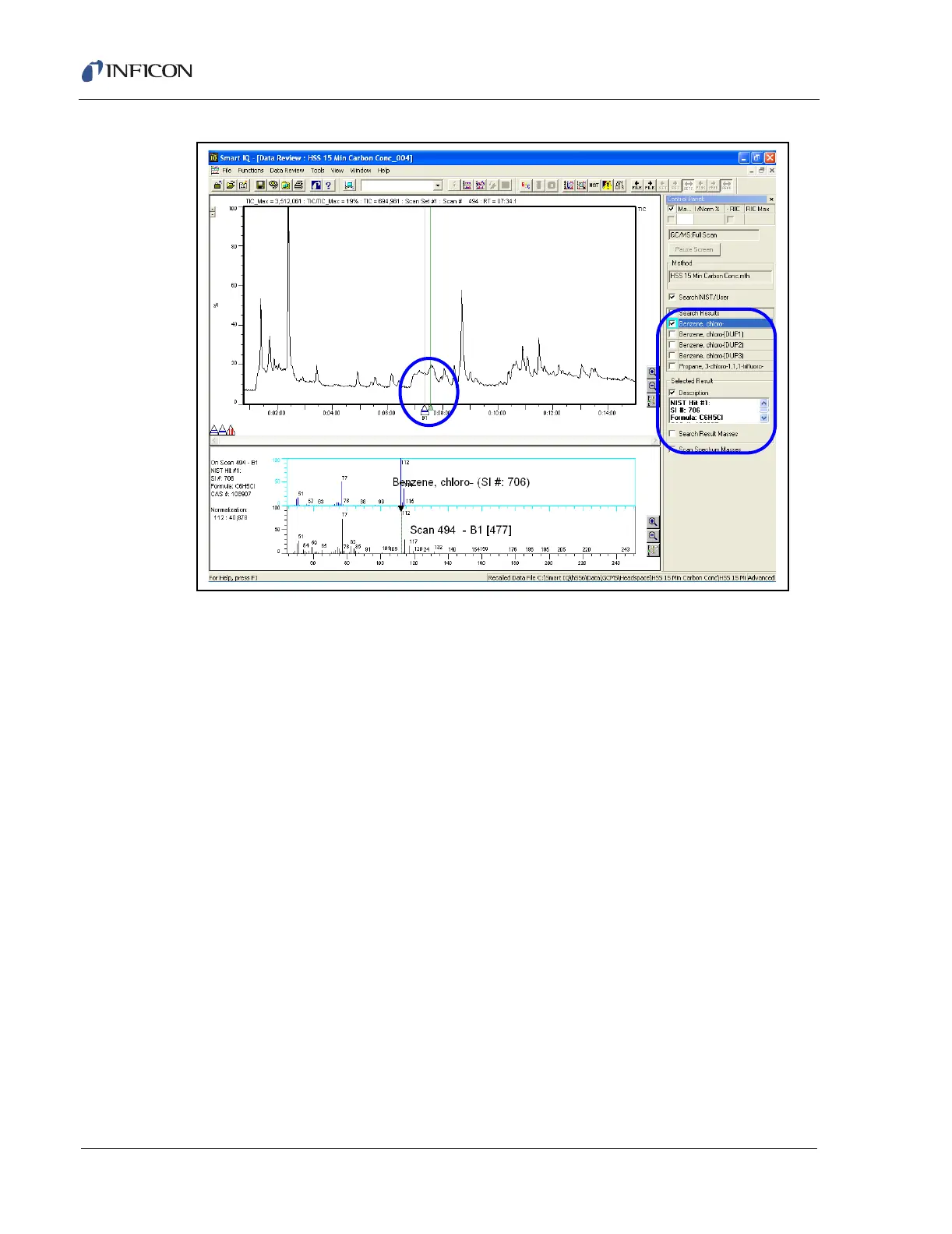Click the open-folder toolbar icon
The width and height of the screenshot is (952, 1234).
point(231,185)
